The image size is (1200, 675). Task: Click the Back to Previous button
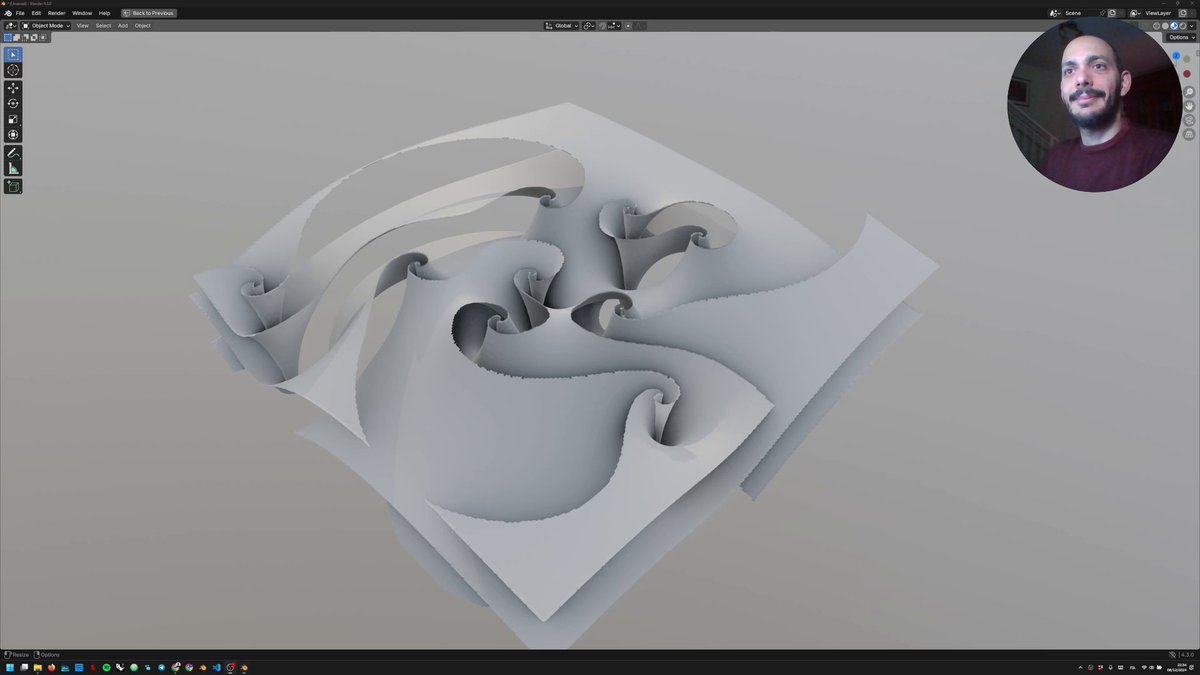[x=148, y=13]
